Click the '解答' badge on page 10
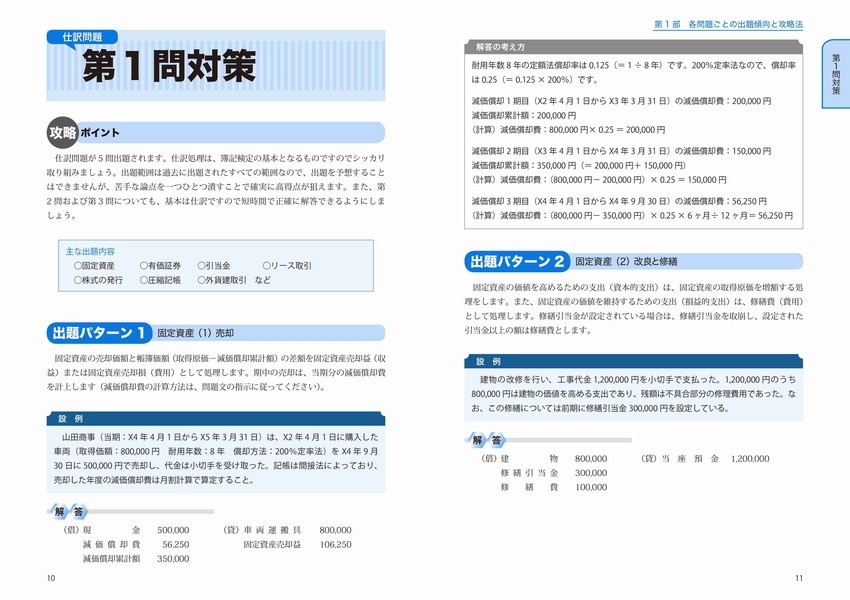This screenshot has height=600, width=850. [x=68, y=511]
